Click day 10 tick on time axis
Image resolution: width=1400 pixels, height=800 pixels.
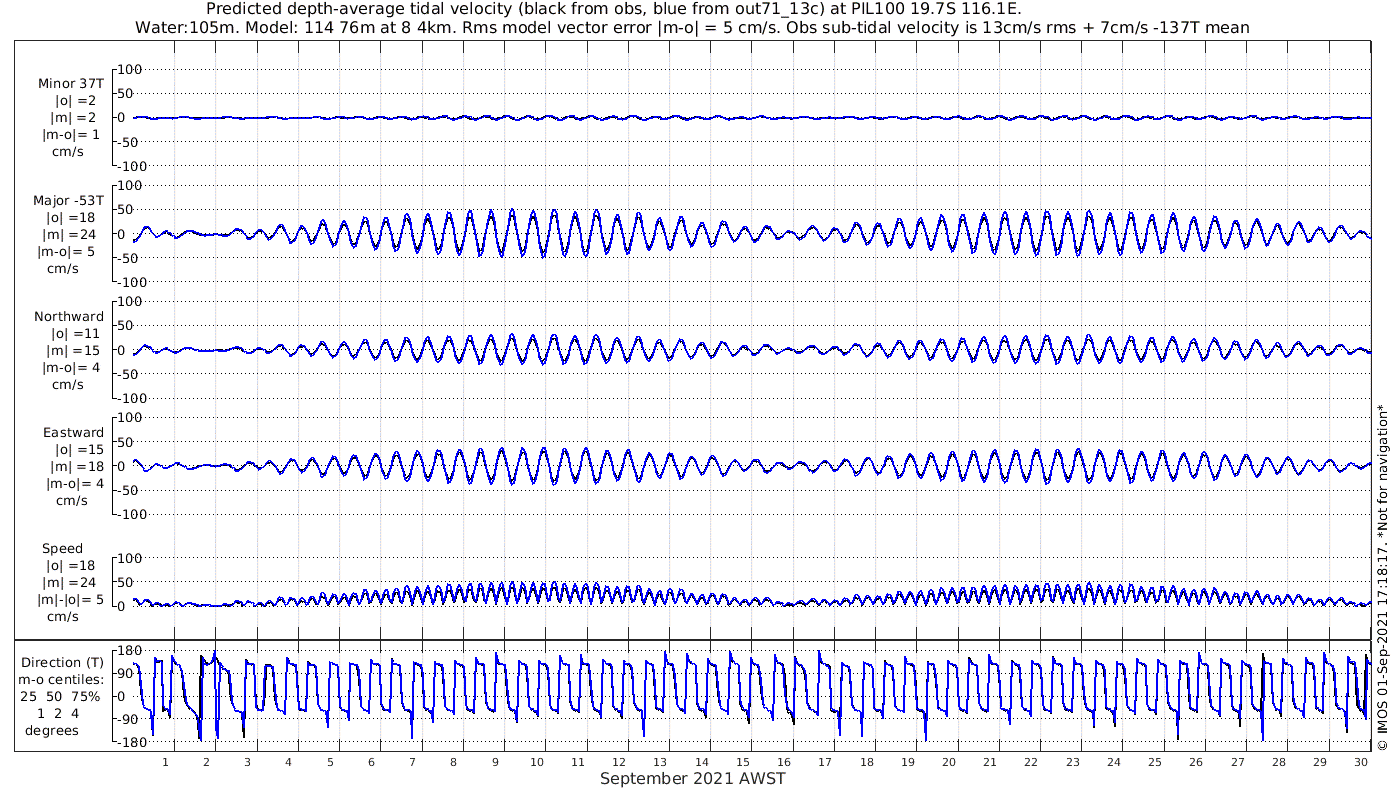[537, 762]
